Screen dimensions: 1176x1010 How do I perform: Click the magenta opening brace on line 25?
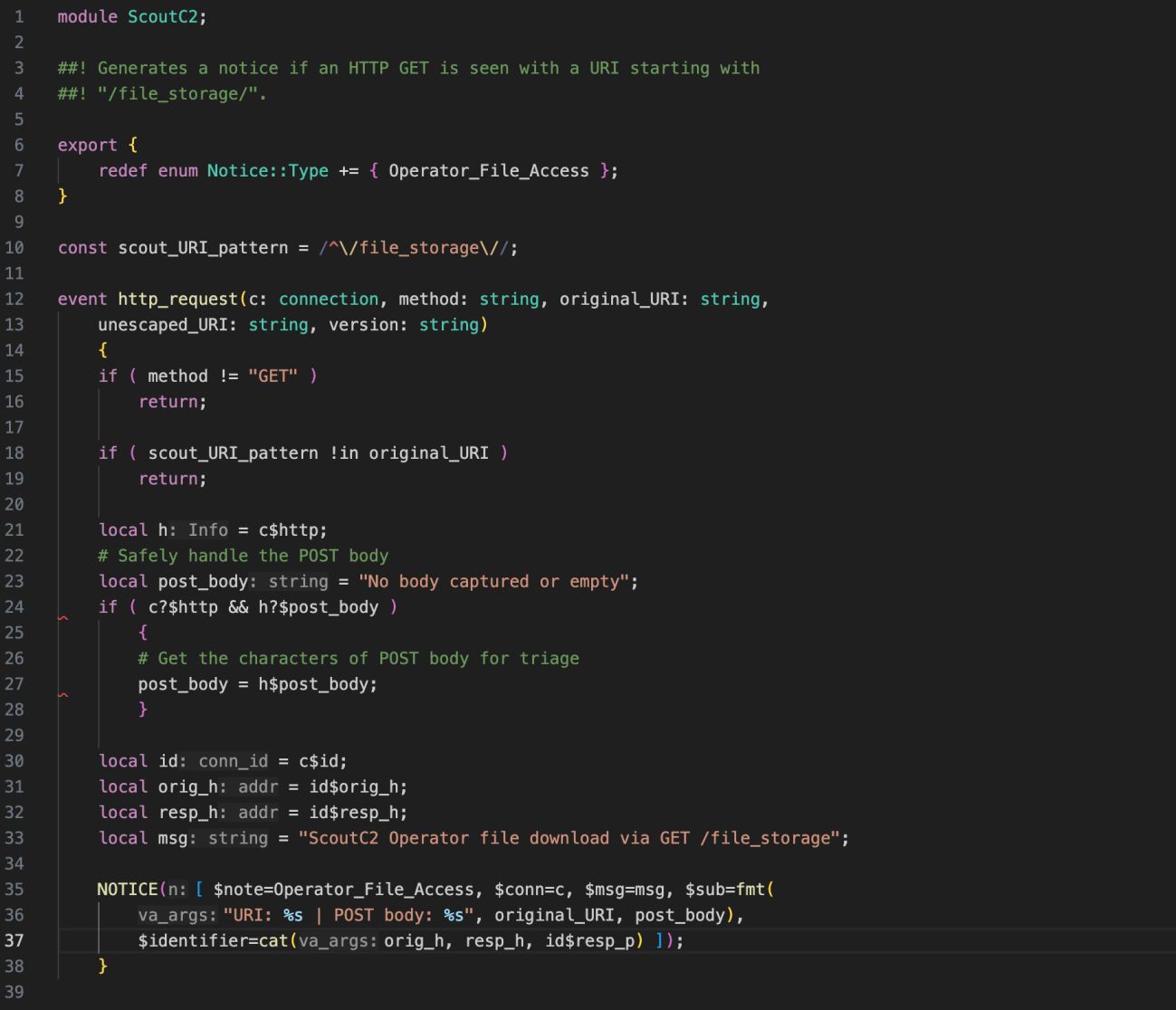(x=143, y=632)
